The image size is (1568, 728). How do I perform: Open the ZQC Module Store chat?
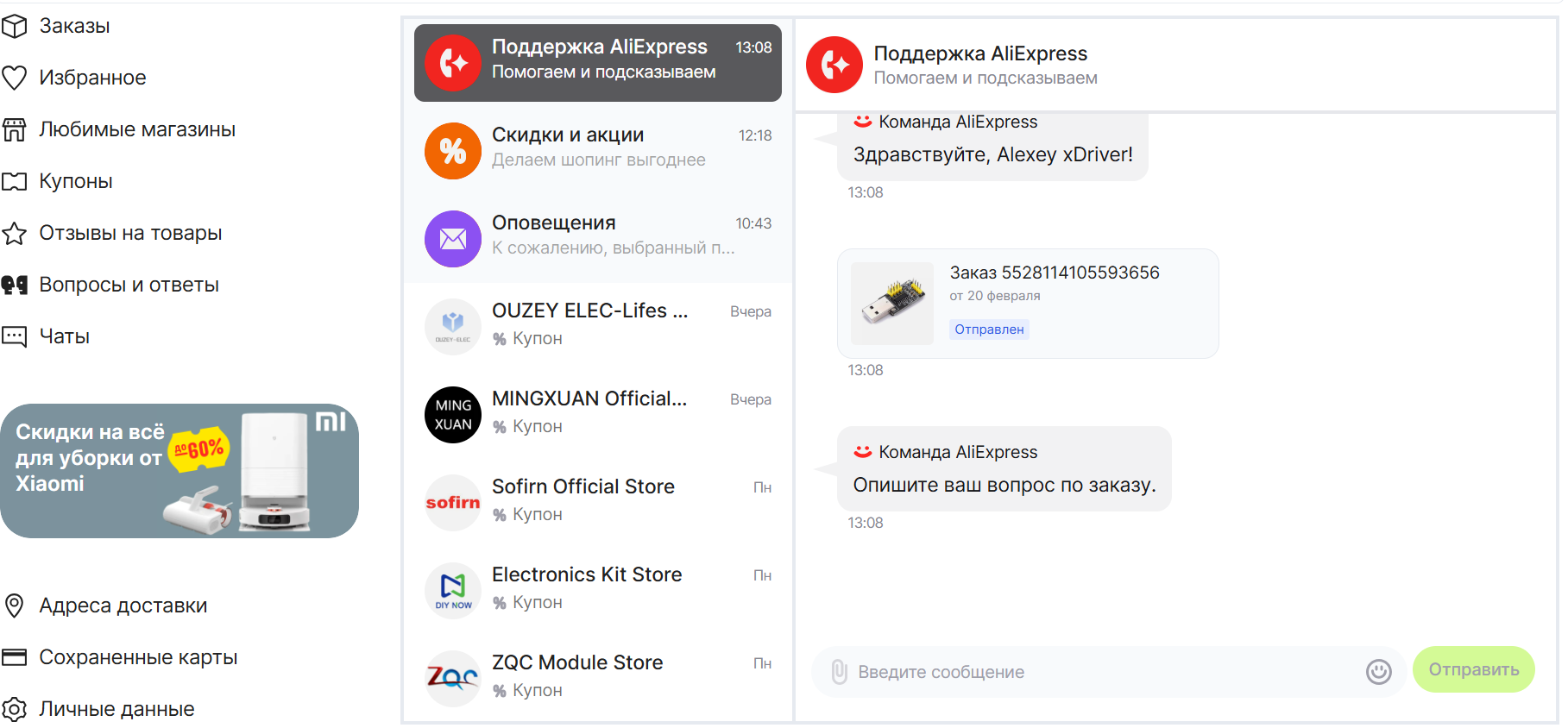[598, 679]
